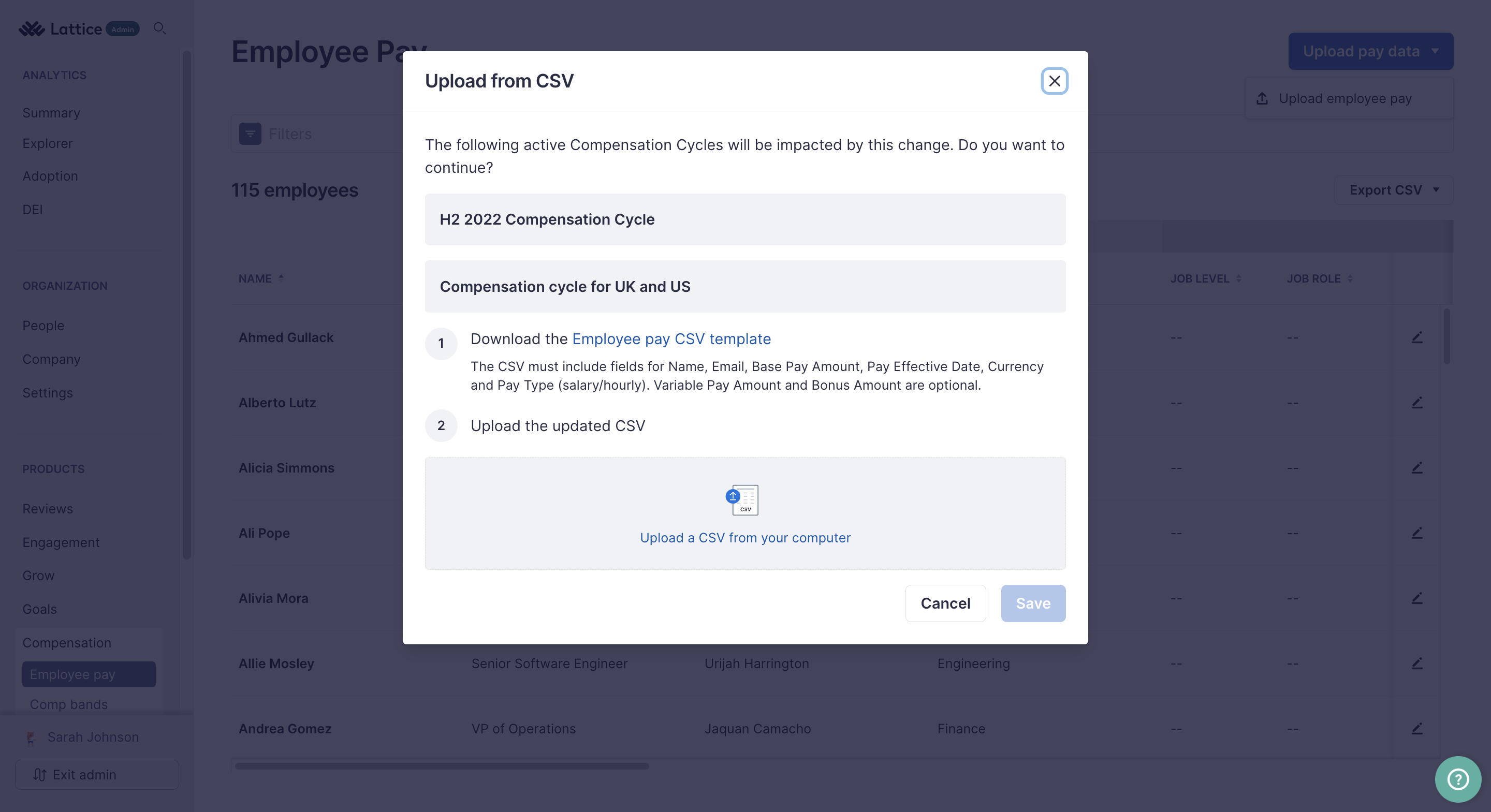Screen dimensions: 1491x812
Task: Click employee name Ali Pope
Action: click(x=264, y=533)
